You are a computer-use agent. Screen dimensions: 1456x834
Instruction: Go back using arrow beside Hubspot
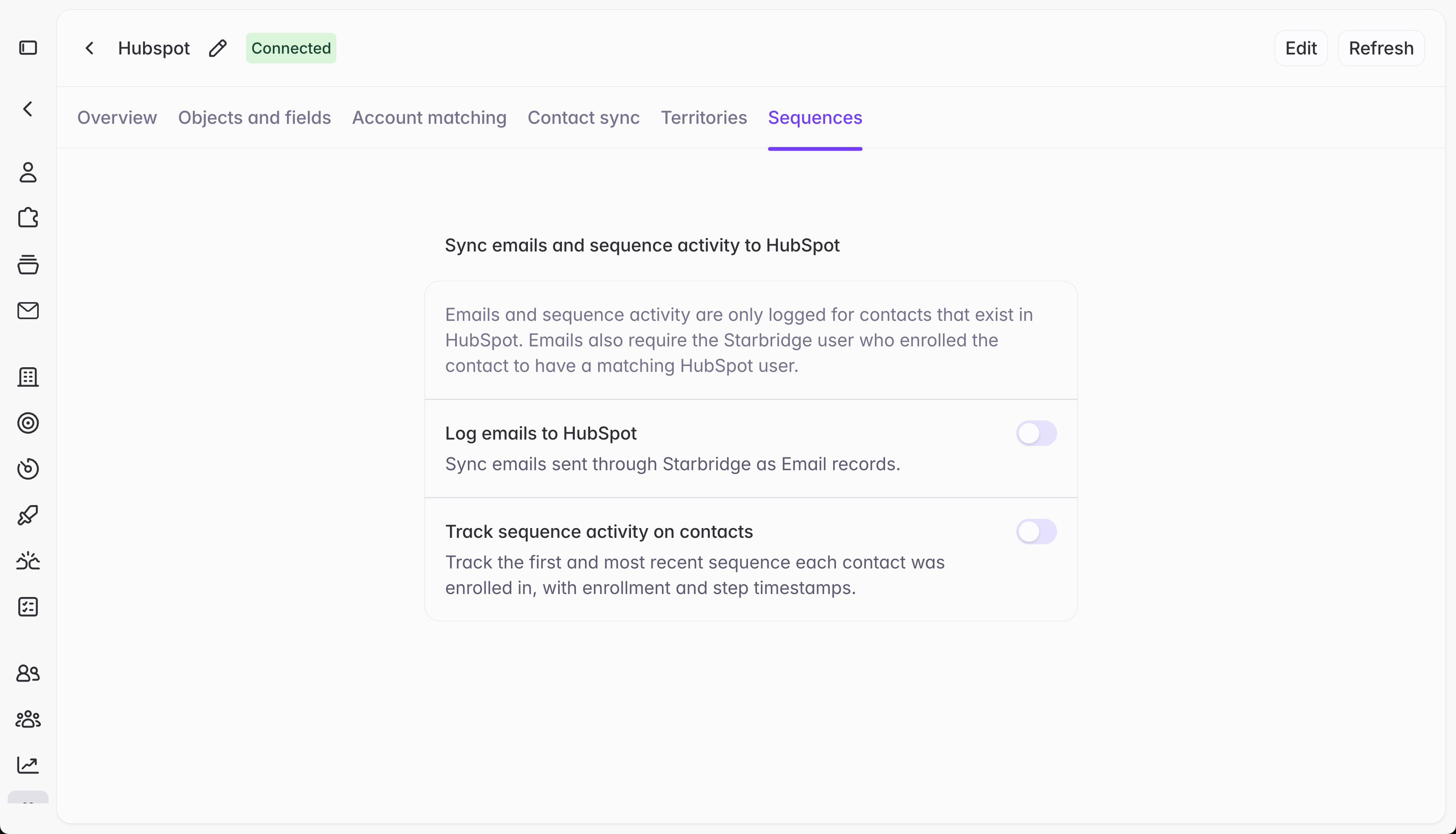(x=89, y=48)
